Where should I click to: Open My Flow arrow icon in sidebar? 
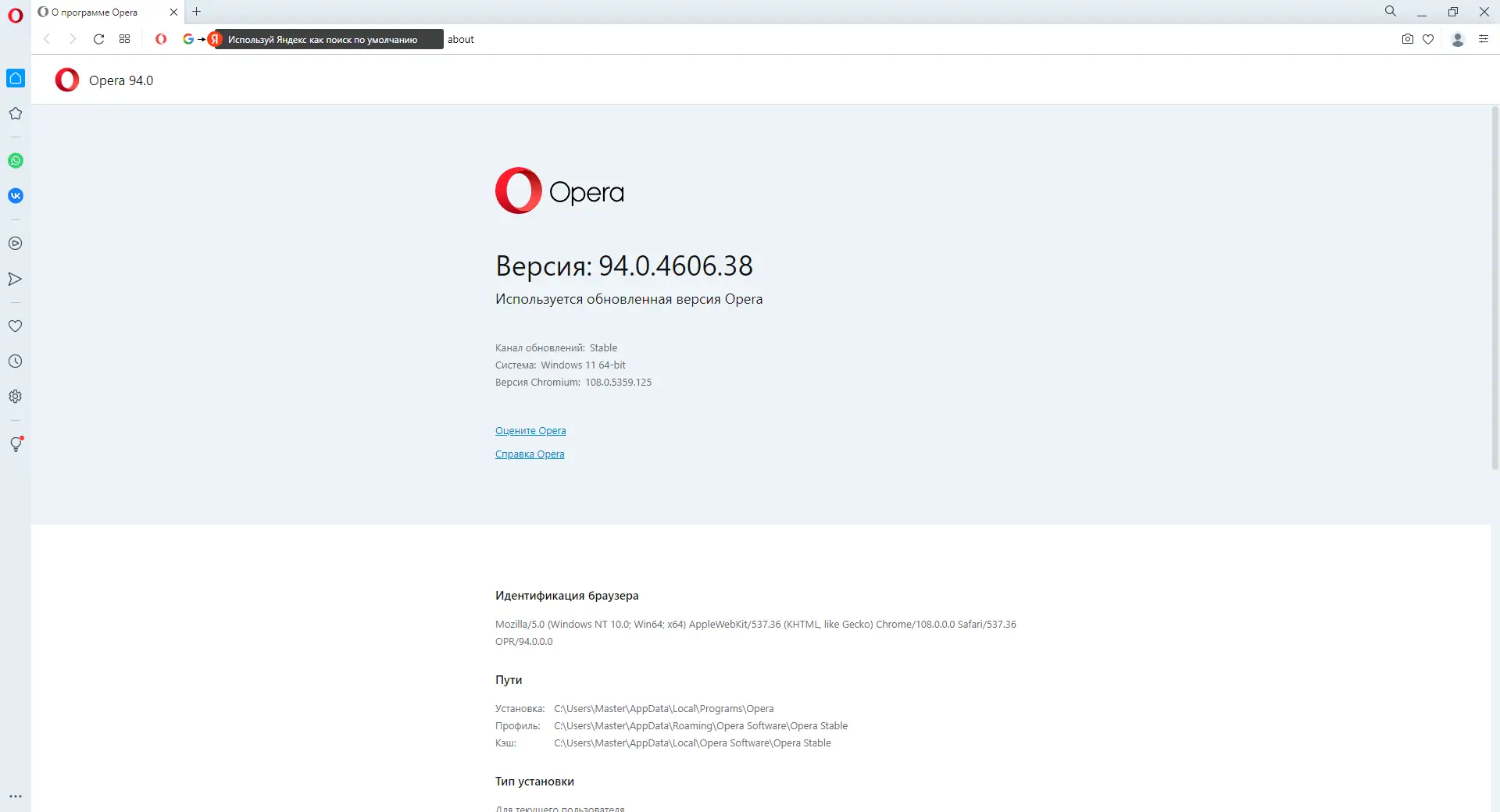[16, 279]
